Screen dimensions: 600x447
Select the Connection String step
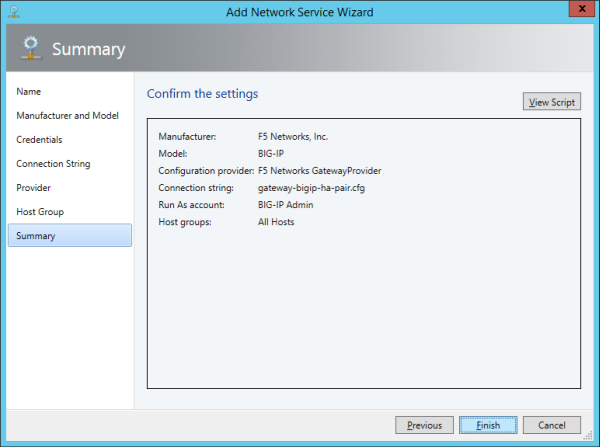[x=53, y=163]
